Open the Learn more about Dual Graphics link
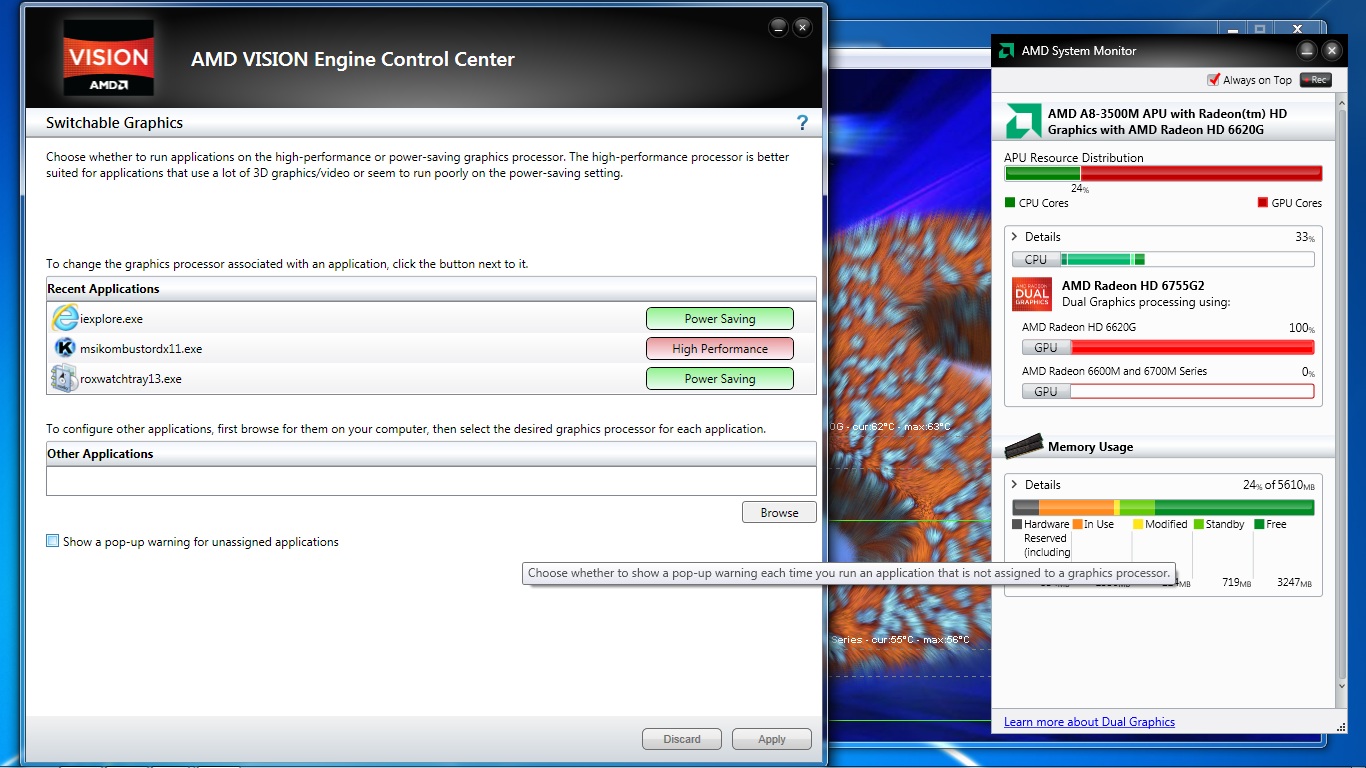1366x768 pixels. click(1089, 722)
